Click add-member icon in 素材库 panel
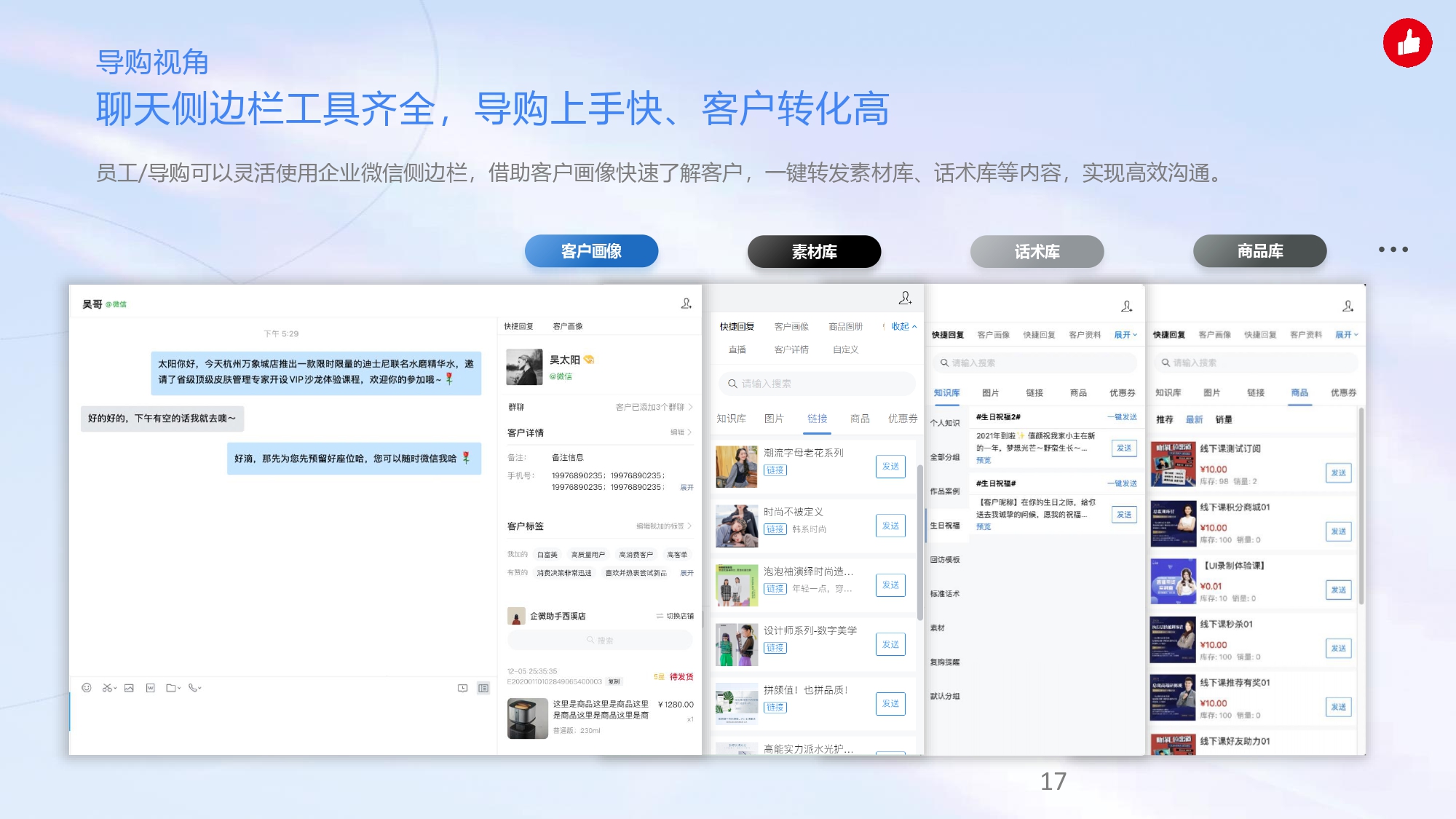Image resolution: width=1456 pixels, height=819 pixels. point(905,298)
